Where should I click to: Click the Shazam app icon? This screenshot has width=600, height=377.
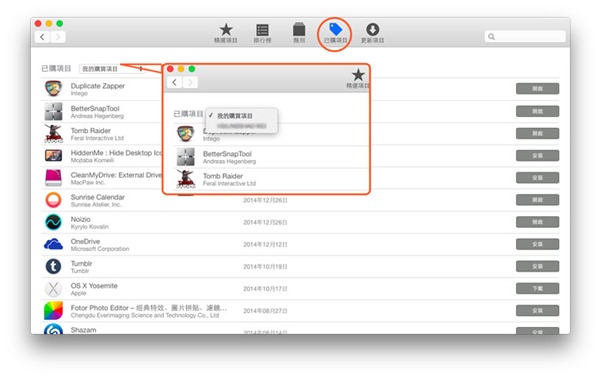click(x=53, y=329)
